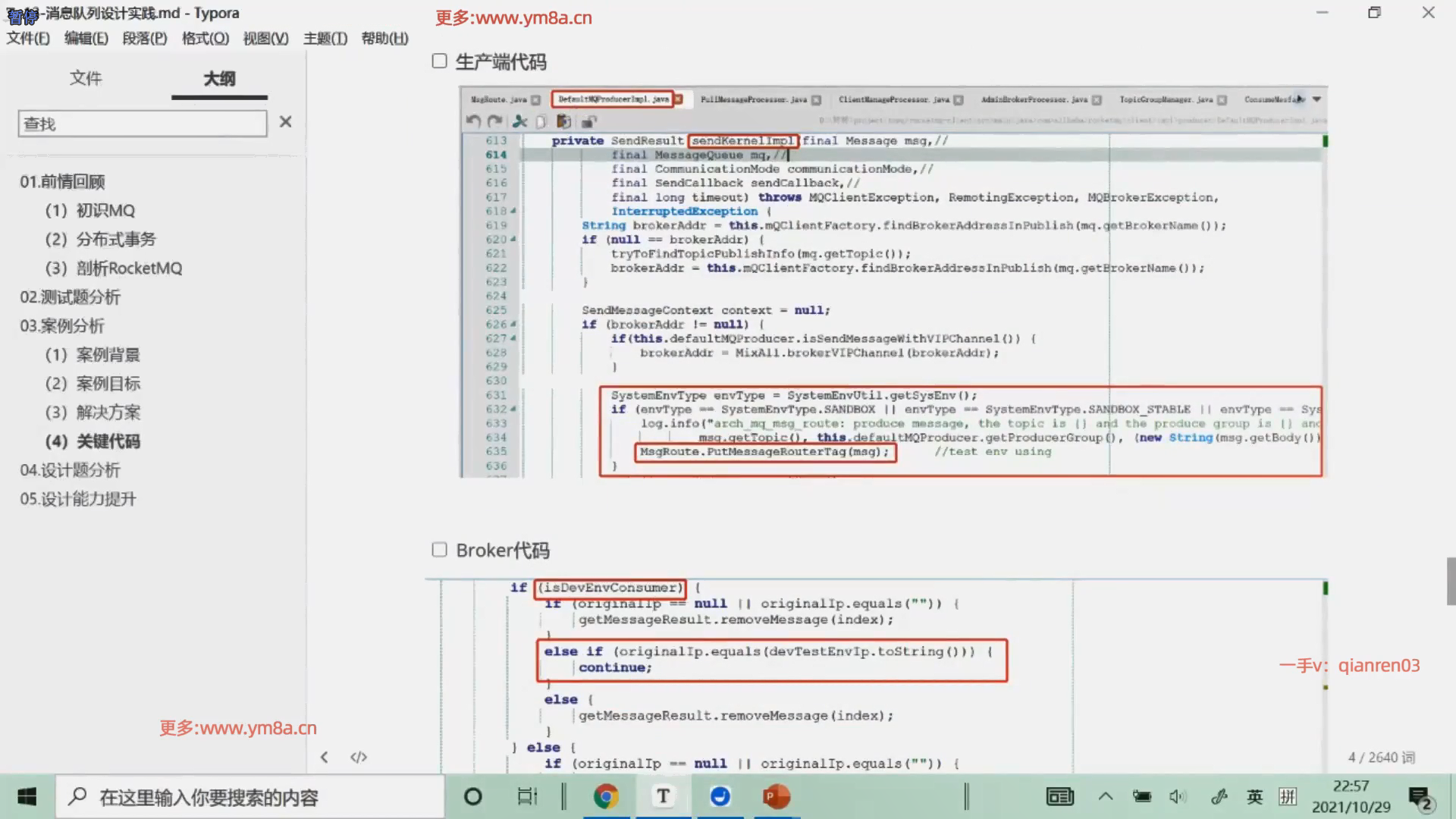This screenshot has width=1456, height=819.
Task: Jump to 04.设计题分析 outline heading
Action: coord(70,470)
